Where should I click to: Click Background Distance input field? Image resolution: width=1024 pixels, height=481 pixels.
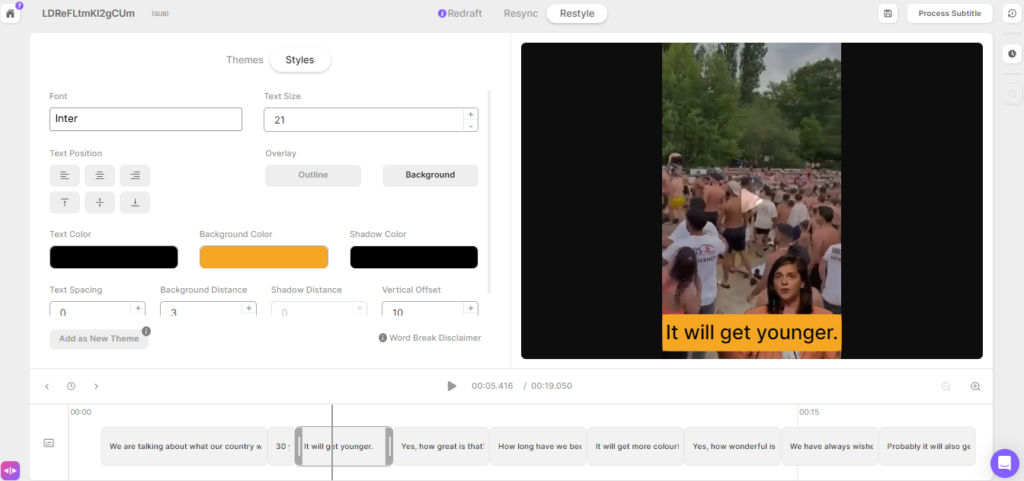coord(201,309)
